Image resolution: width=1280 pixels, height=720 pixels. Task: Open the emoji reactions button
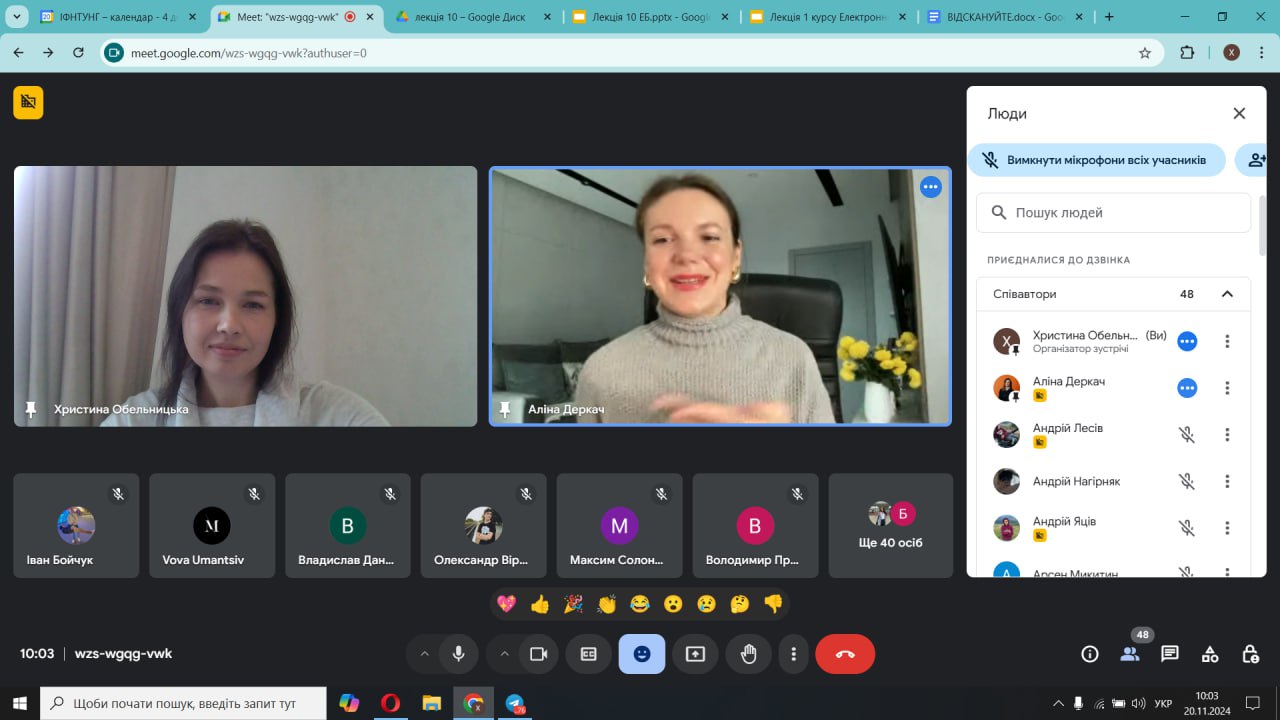(x=642, y=654)
